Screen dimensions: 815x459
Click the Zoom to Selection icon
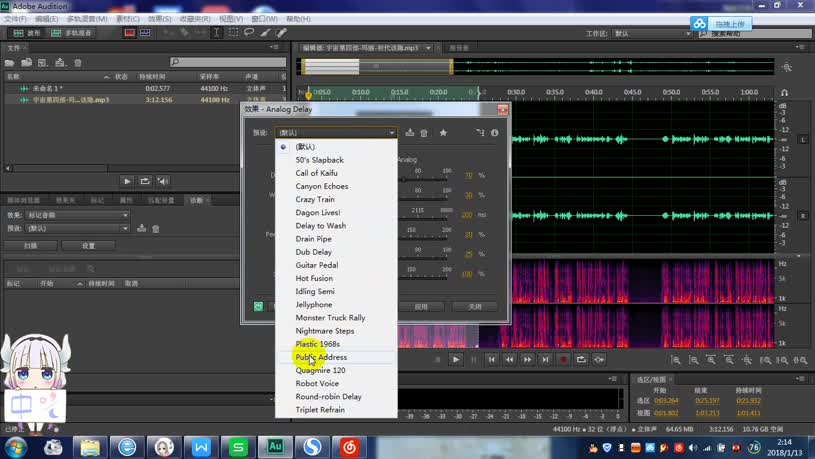click(800, 360)
